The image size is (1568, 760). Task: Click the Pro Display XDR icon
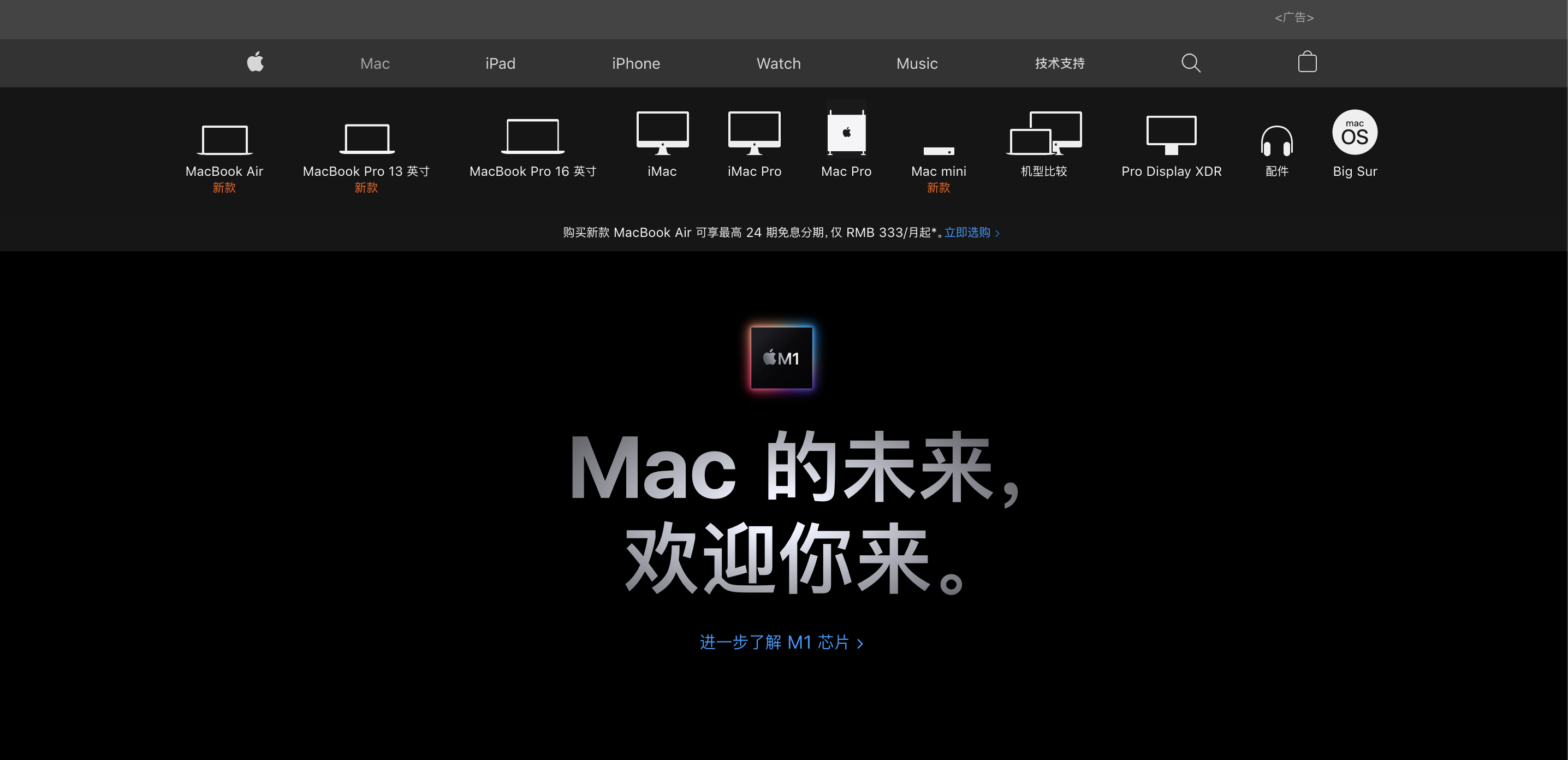click(x=1171, y=135)
